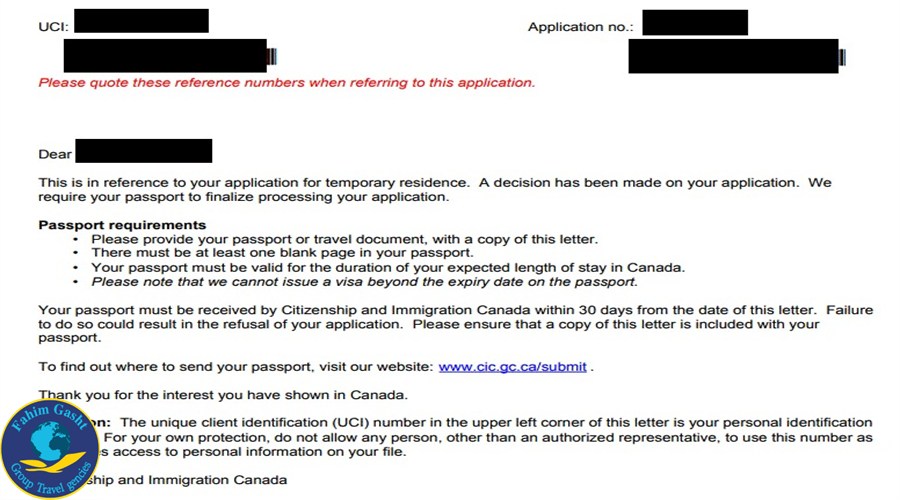Click the Dear salutation text
This screenshot has width=900, height=500.
[55, 155]
